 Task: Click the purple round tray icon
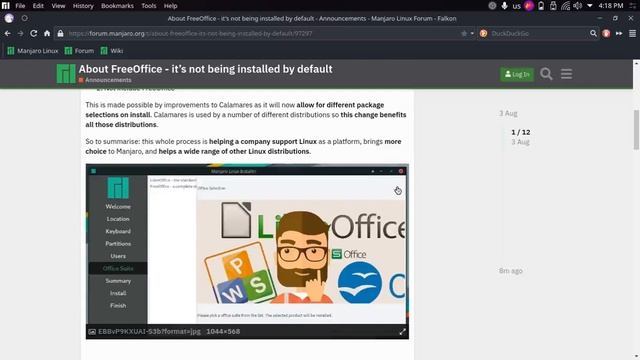click(x=529, y=6)
